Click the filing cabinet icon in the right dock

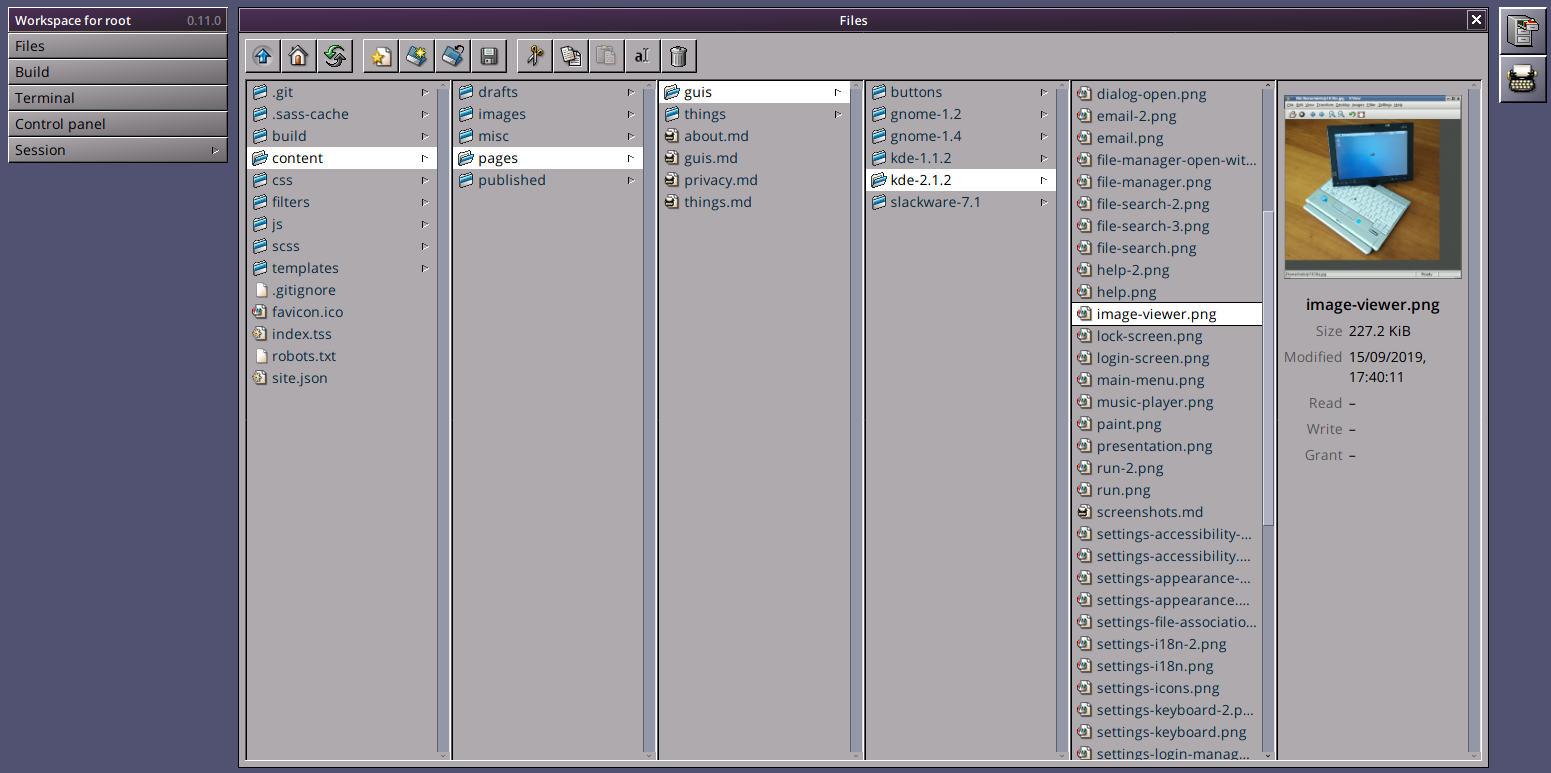click(x=1522, y=32)
